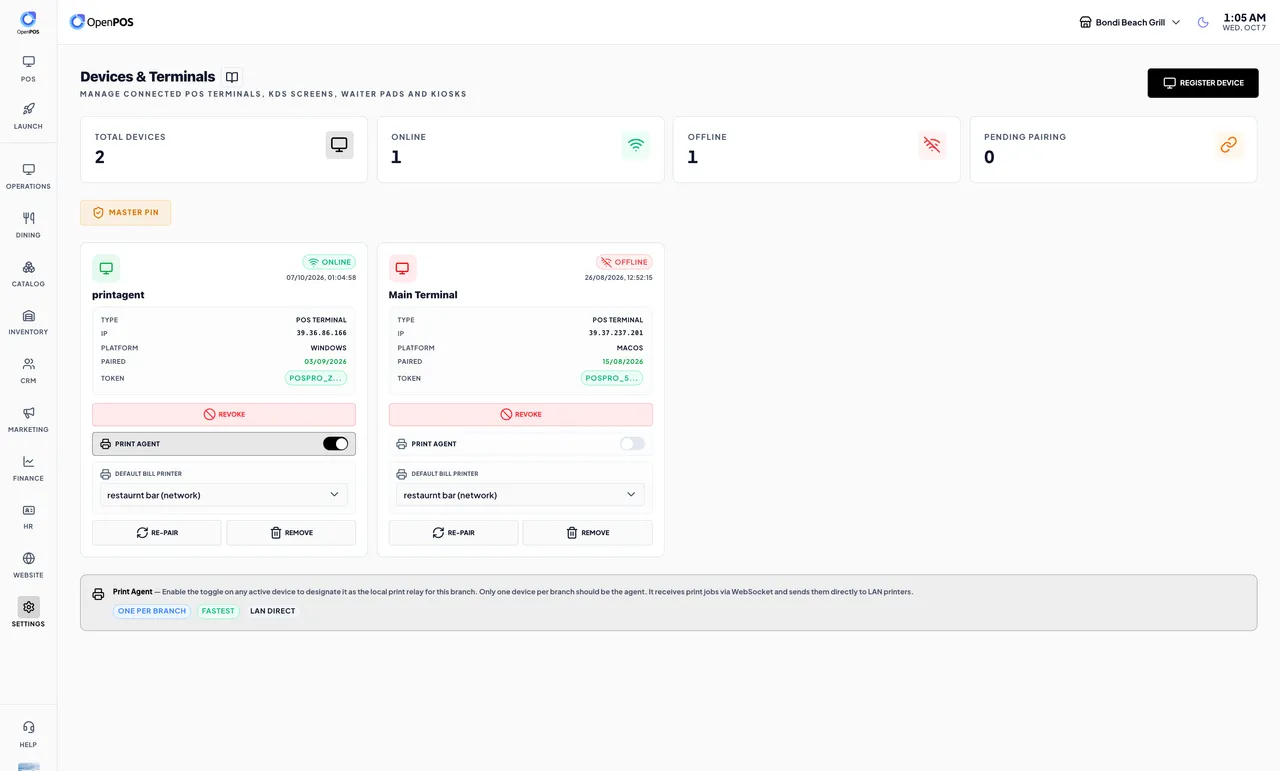Select Inventory in the sidebar
Screen dimensions: 1280x771
pos(28,322)
